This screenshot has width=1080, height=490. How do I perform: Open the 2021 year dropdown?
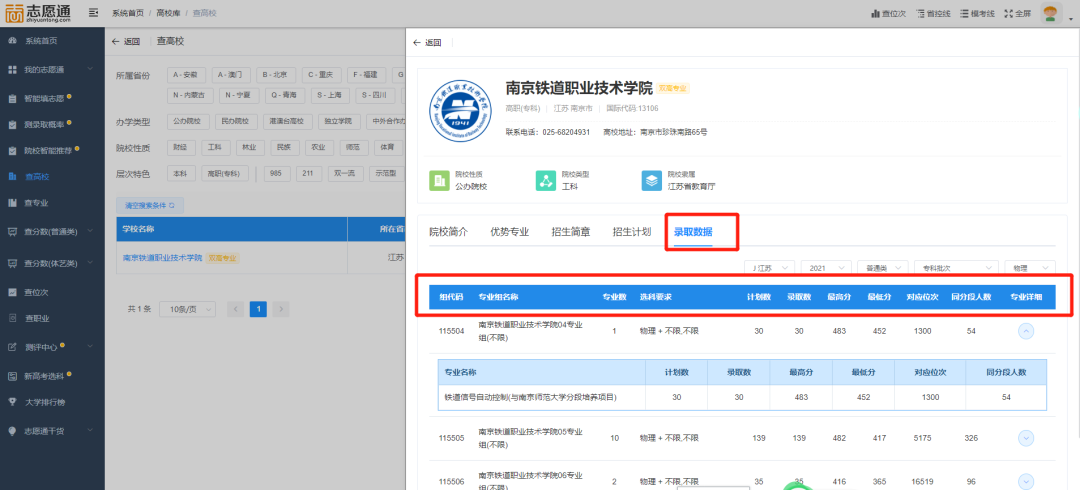point(825,268)
